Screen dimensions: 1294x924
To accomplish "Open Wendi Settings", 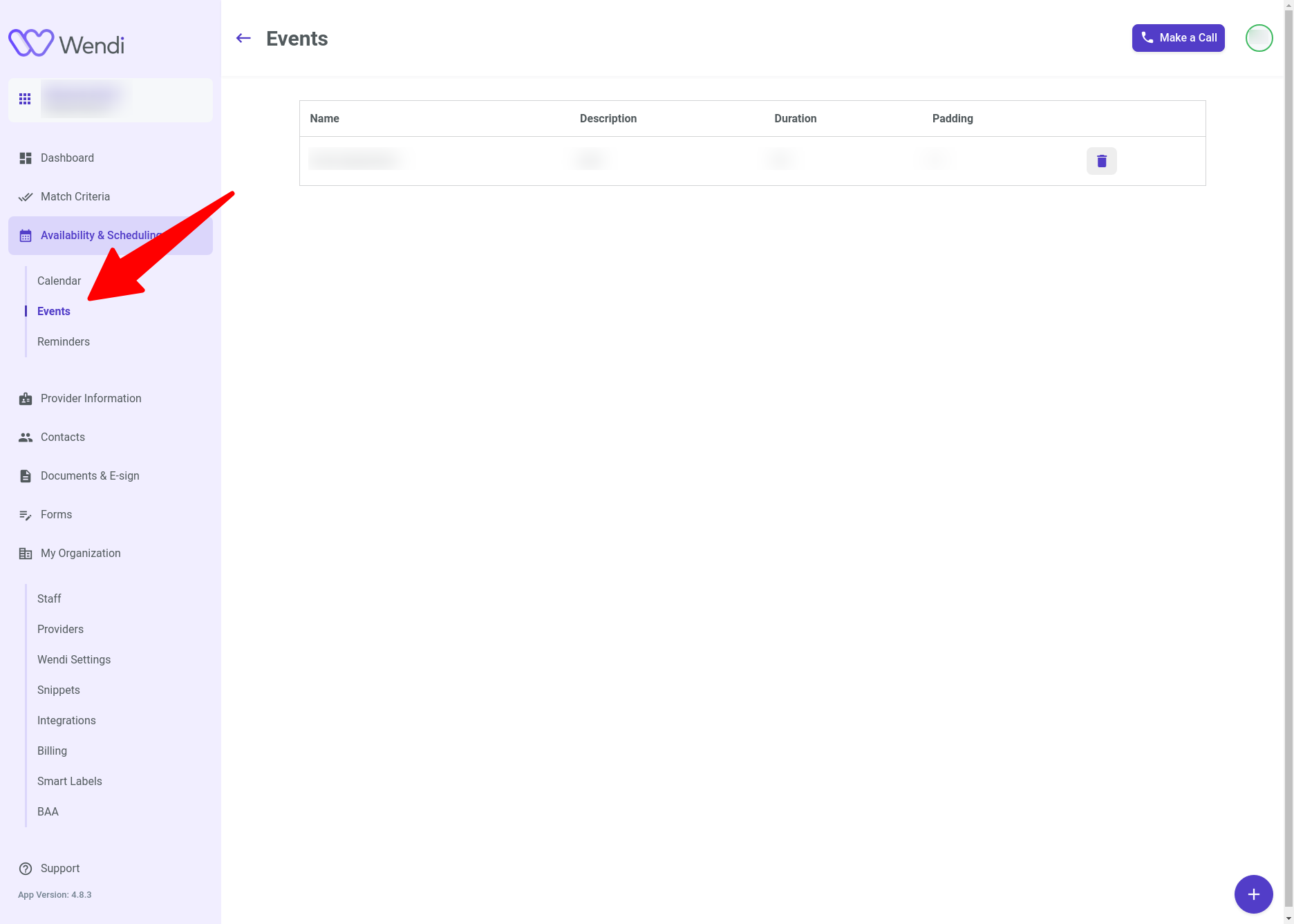I will pyautogui.click(x=74, y=659).
